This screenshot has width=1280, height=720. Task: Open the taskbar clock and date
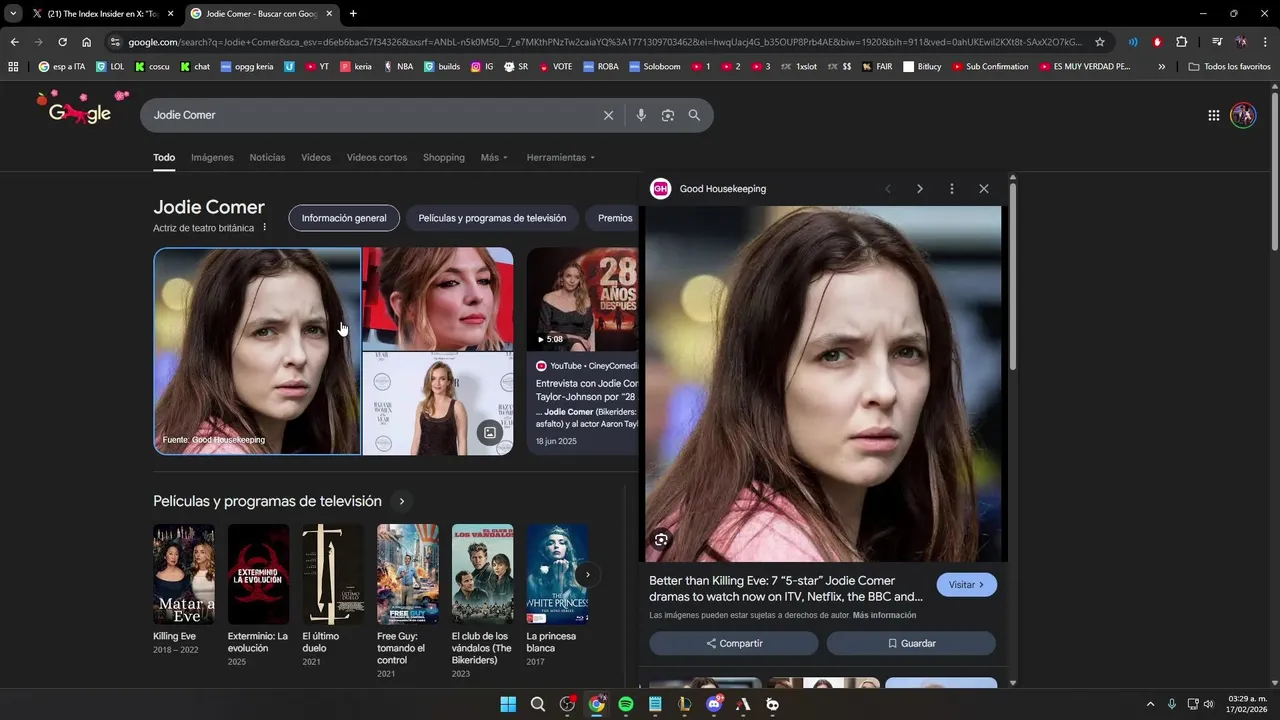coord(1247,704)
